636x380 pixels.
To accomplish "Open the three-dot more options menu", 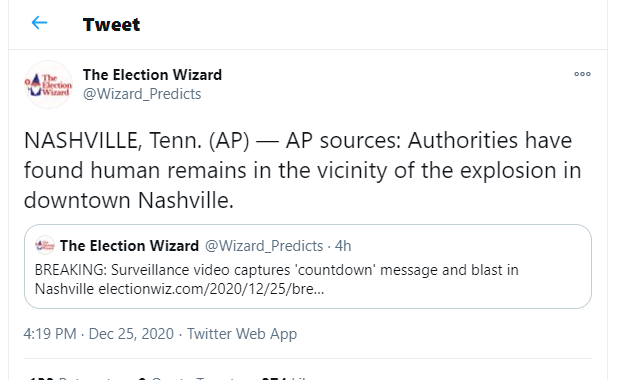I will click(582, 74).
